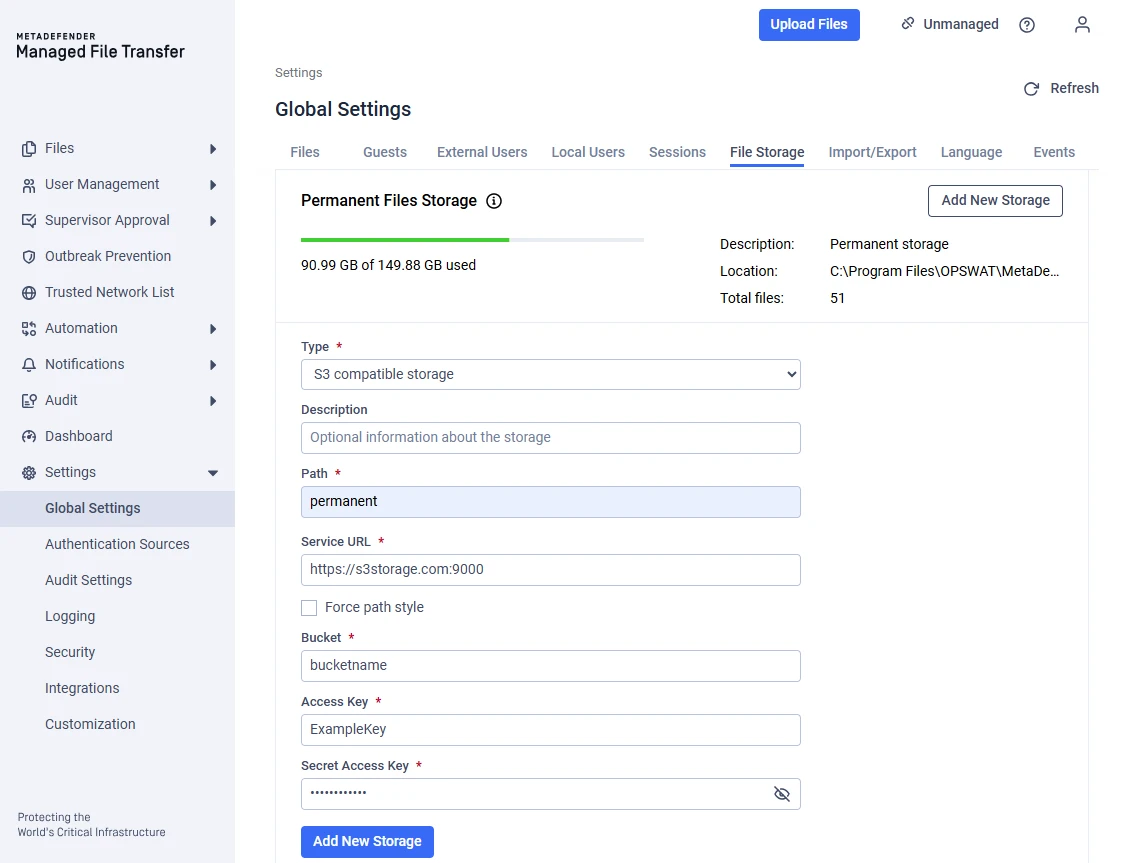Open the Local Users tab
Viewport: 1122px width, 863px height.
(x=588, y=152)
